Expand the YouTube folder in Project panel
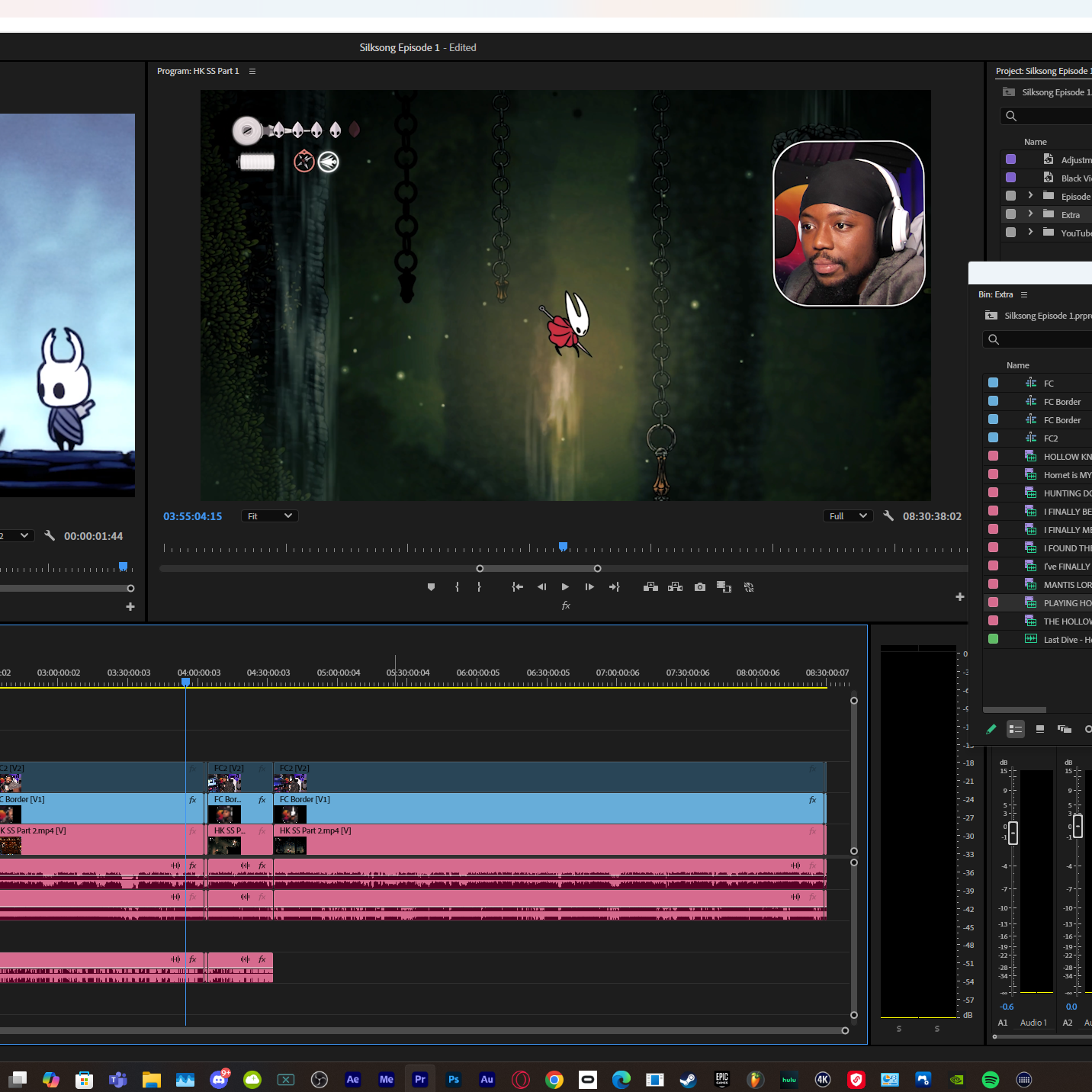Viewport: 1092px width, 1092px height. click(1030, 233)
